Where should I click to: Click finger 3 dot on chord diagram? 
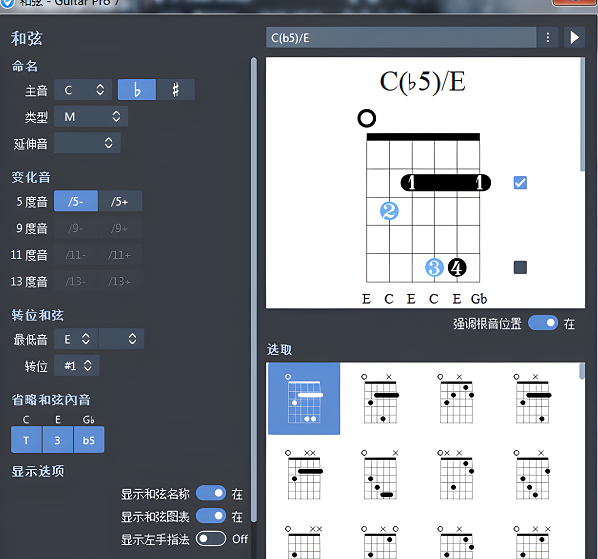point(434,267)
